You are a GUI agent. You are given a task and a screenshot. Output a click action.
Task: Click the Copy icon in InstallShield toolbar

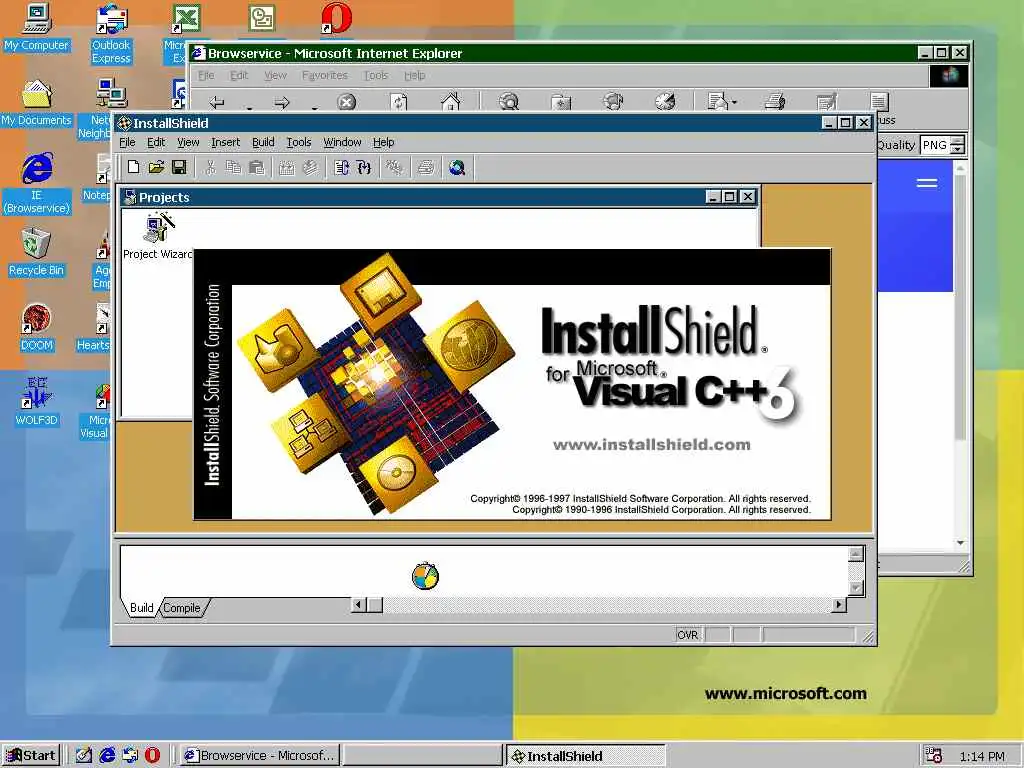pos(233,168)
